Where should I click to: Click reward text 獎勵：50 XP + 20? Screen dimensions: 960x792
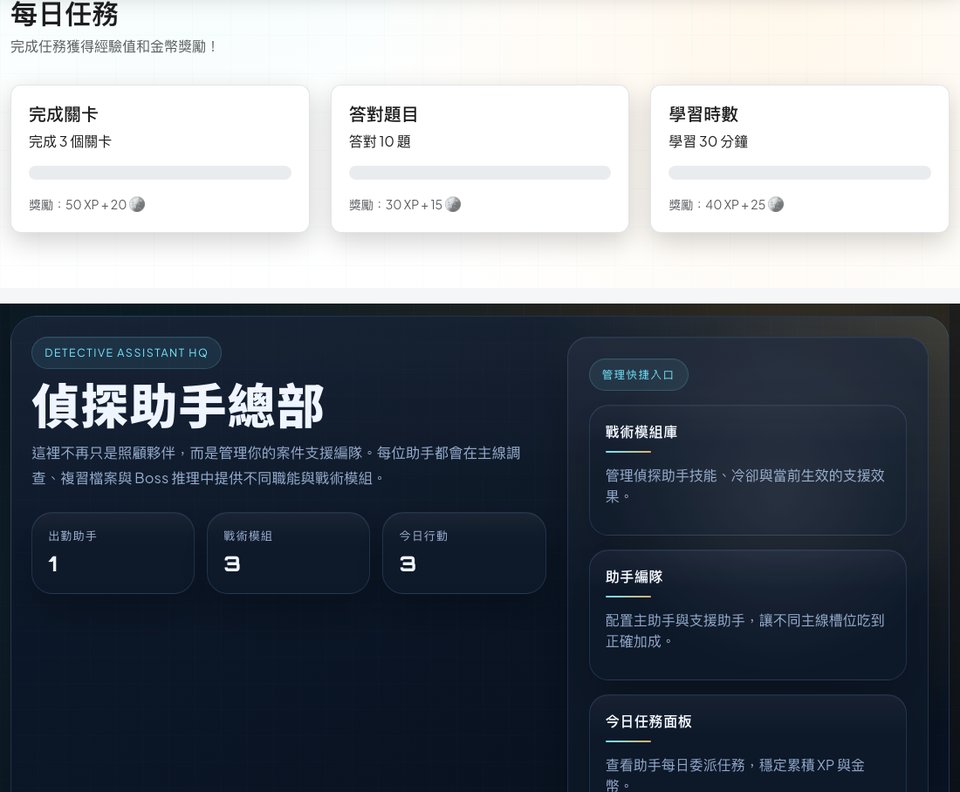tap(78, 205)
